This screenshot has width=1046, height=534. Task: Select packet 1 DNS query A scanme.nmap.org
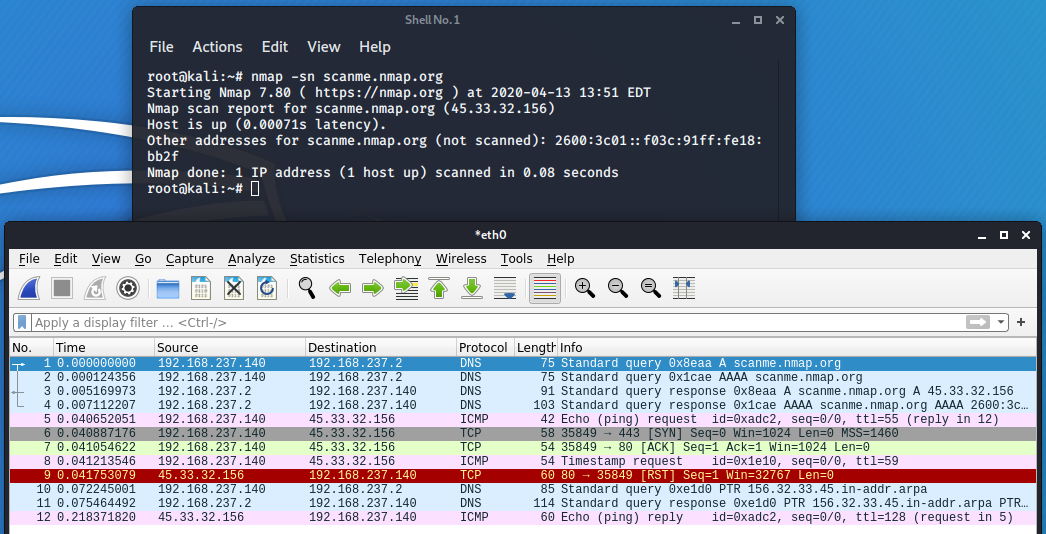[524, 363]
